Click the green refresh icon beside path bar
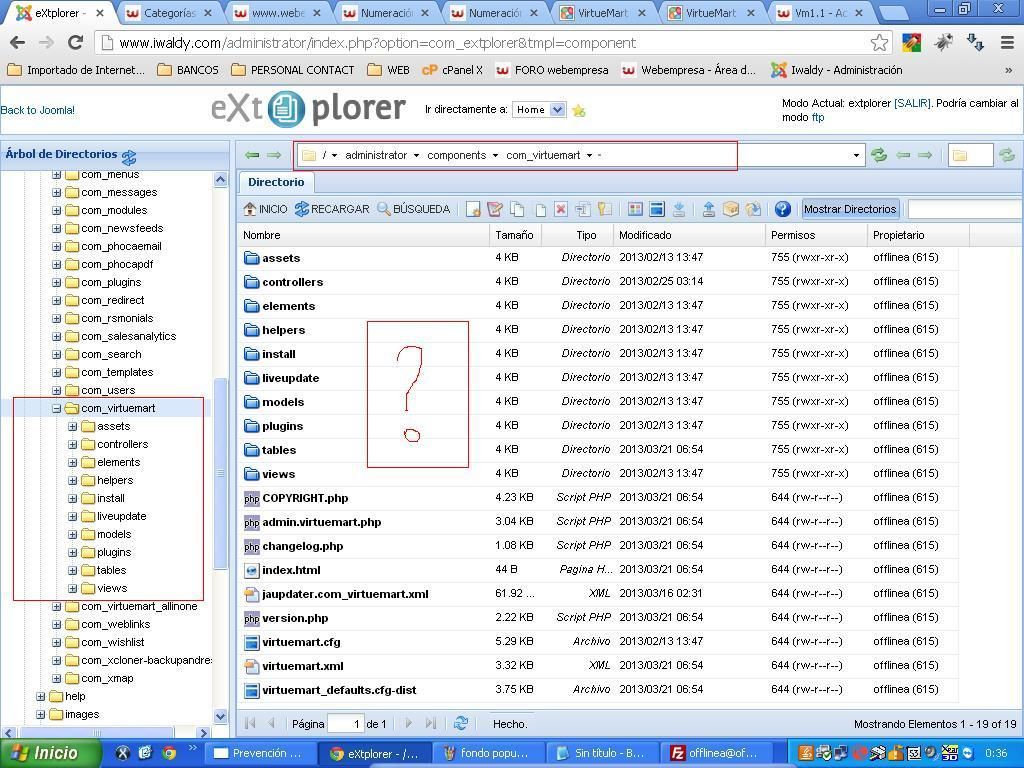This screenshot has width=1024, height=768. click(879, 155)
